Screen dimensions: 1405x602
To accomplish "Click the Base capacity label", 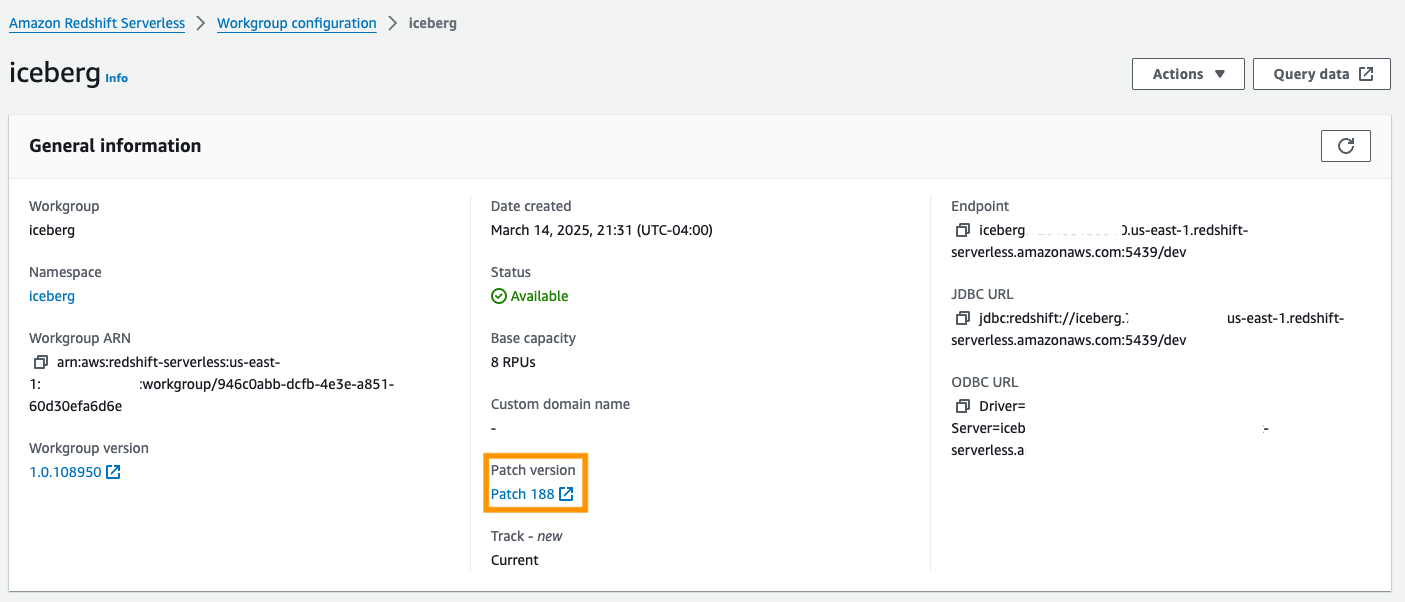I will [x=533, y=338].
